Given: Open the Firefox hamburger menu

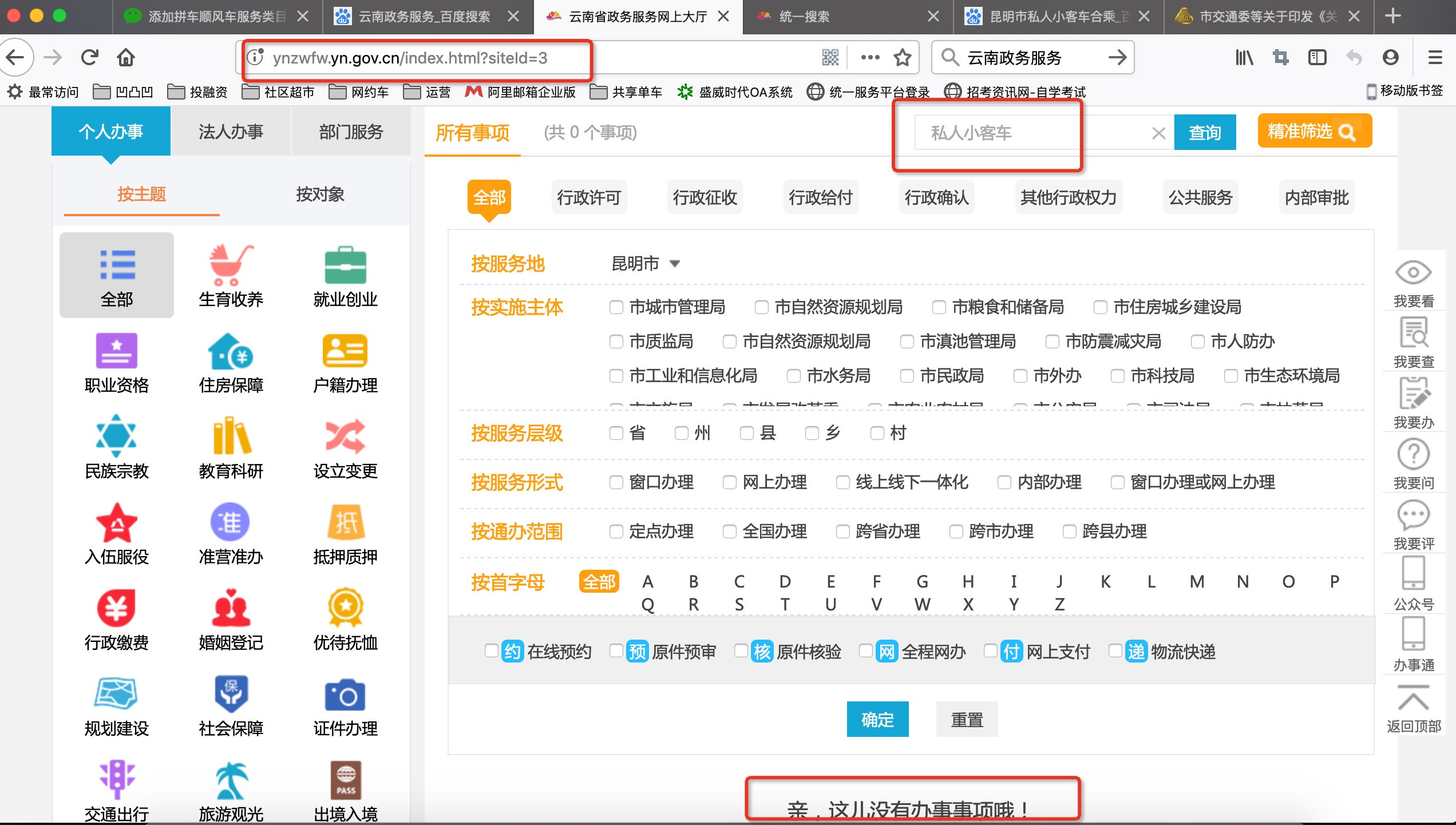Looking at the screenshot, I should 1435,57.
